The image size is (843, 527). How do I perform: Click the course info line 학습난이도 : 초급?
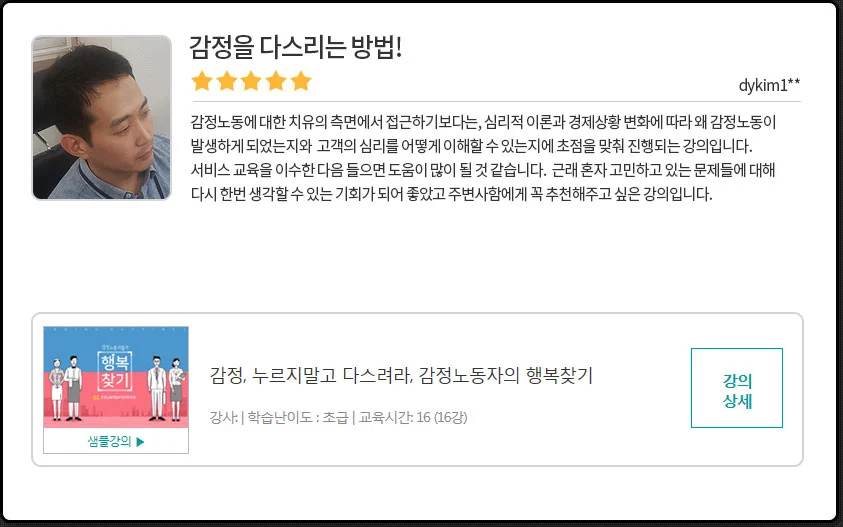pos(298,417)
